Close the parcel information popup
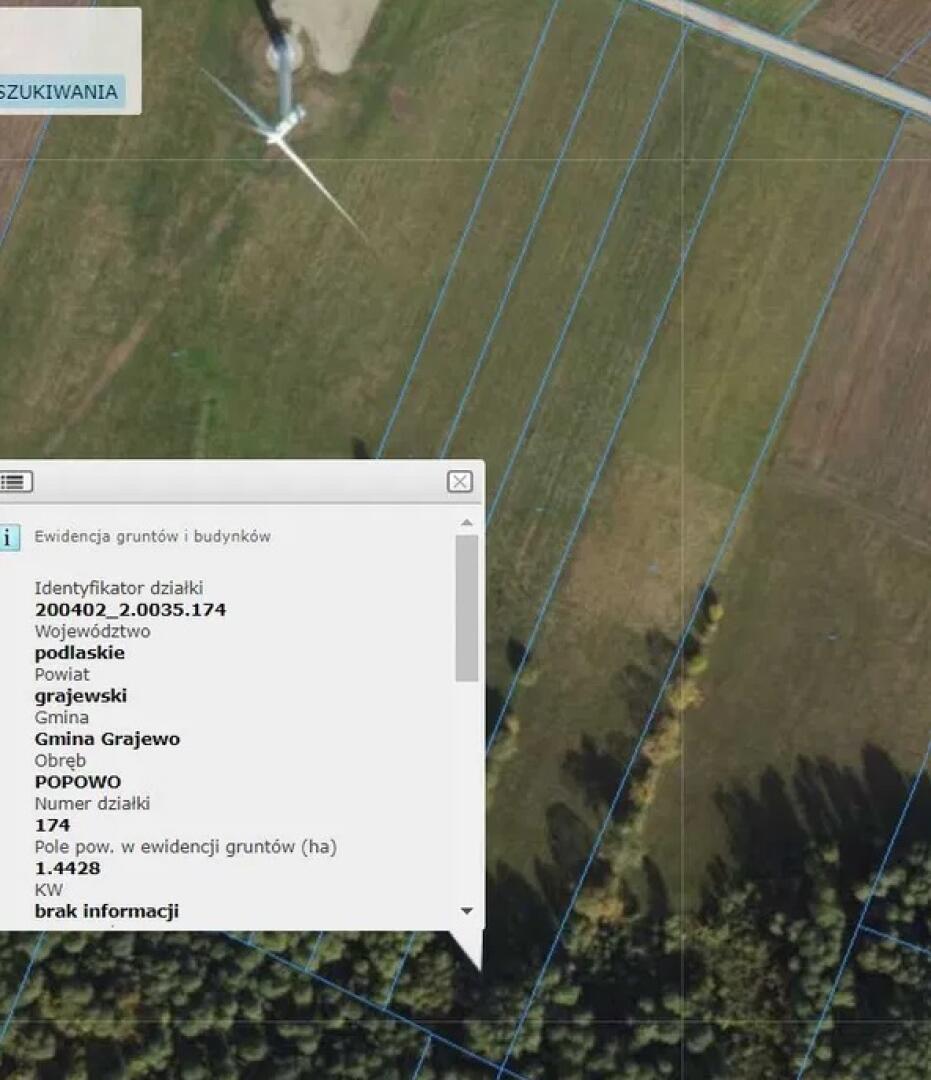The image size is (931, 1080). [459, 482]
